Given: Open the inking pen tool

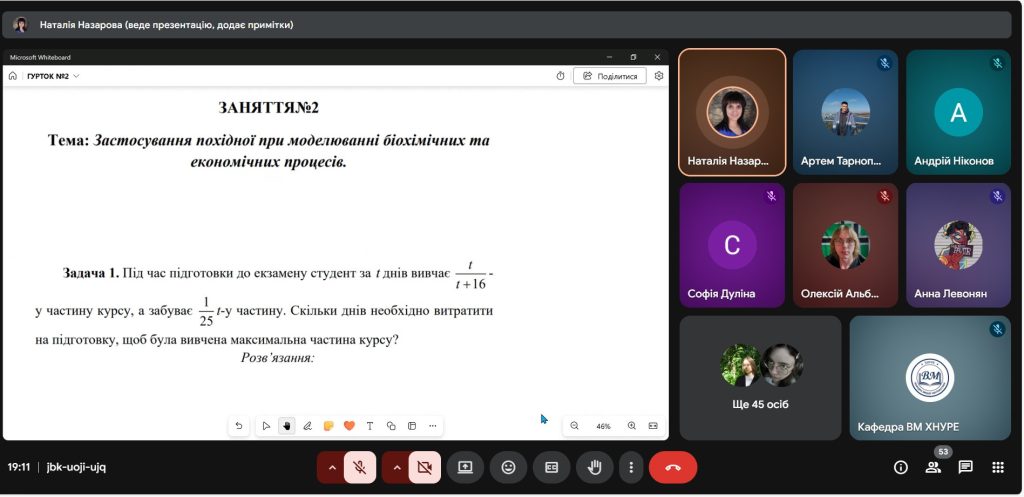Looking at the screenshot, I should (307, 426).
